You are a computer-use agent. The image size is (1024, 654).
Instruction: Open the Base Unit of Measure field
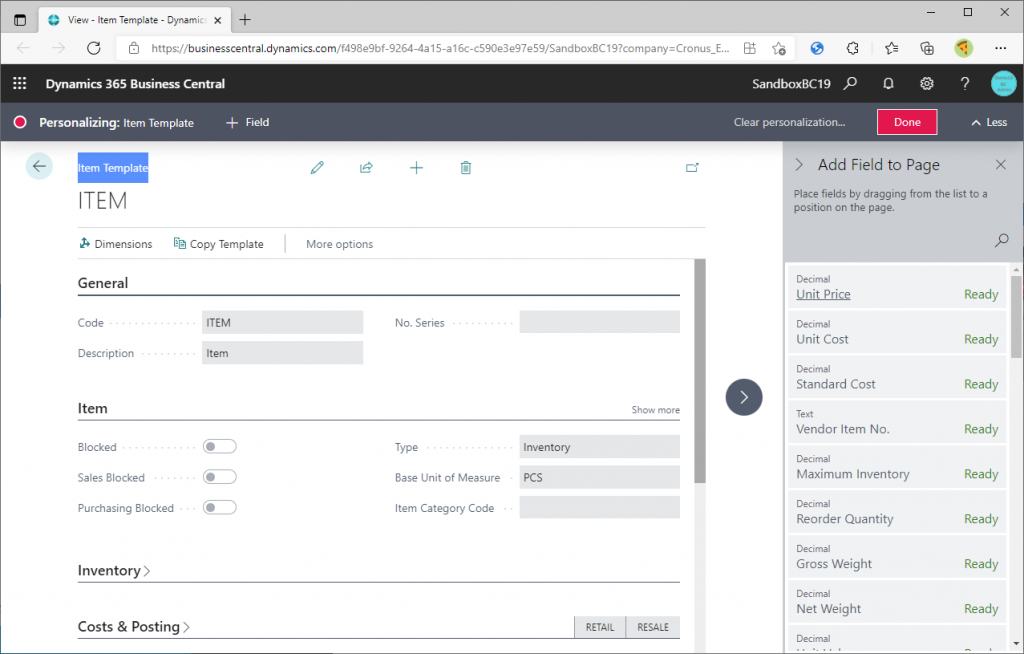(x=600, y=477)
